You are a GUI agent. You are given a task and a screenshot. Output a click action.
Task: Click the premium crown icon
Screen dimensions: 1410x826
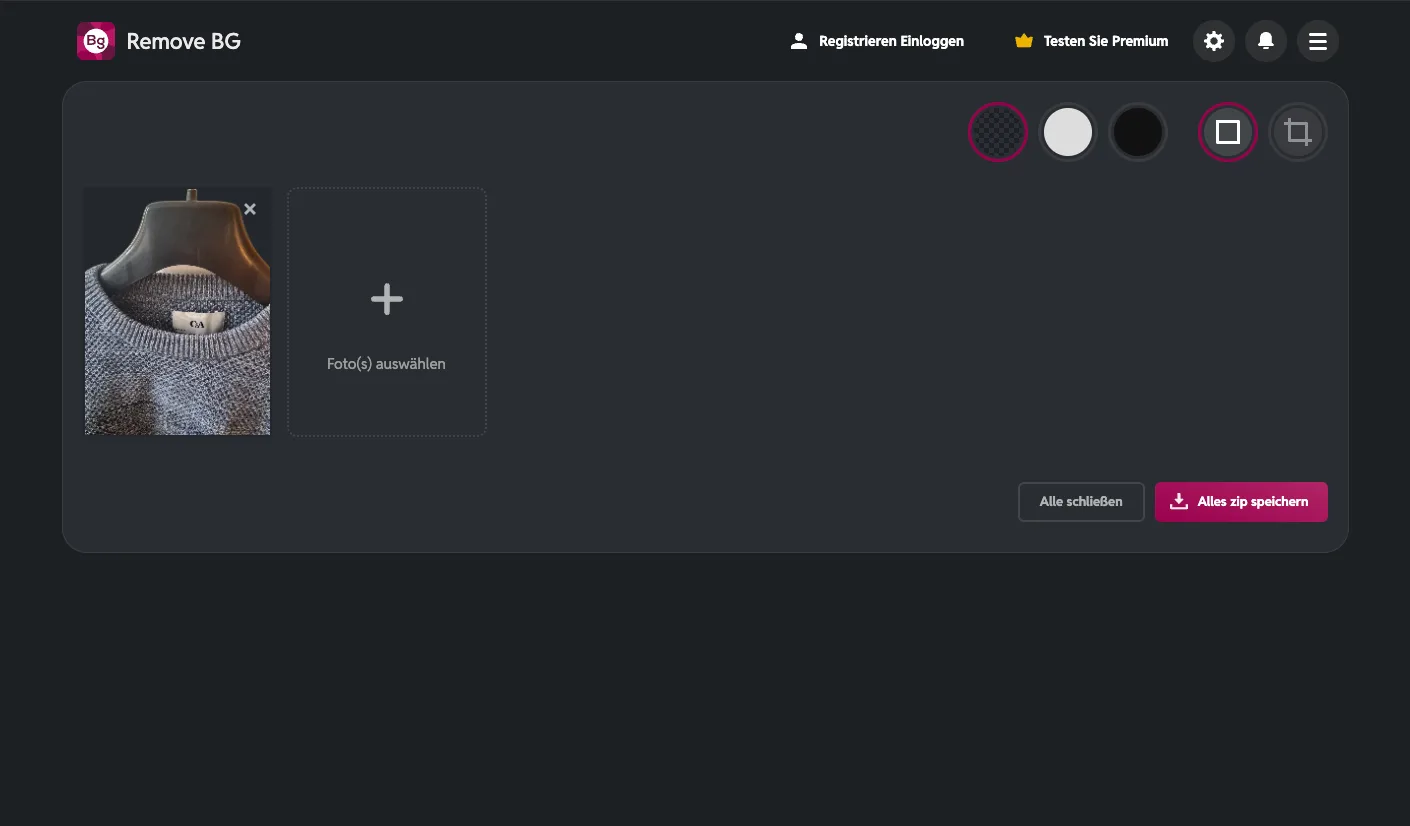pyautogui.click(x=1023, y=41)
